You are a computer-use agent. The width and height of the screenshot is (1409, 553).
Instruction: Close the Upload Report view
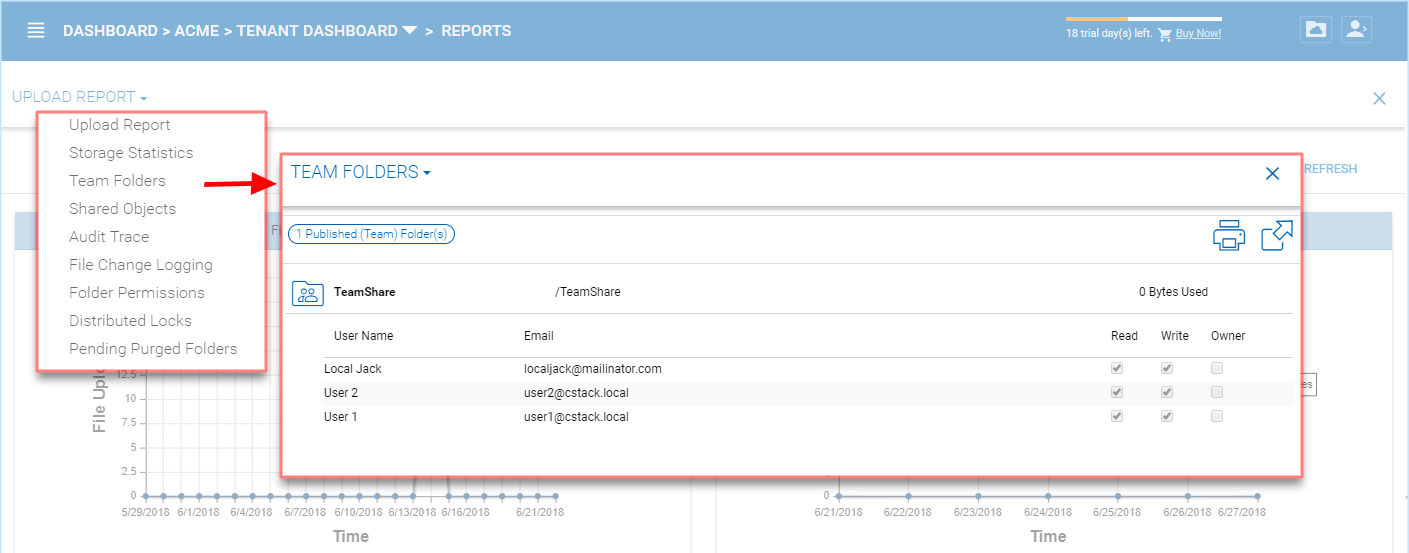click(1379, 98)
